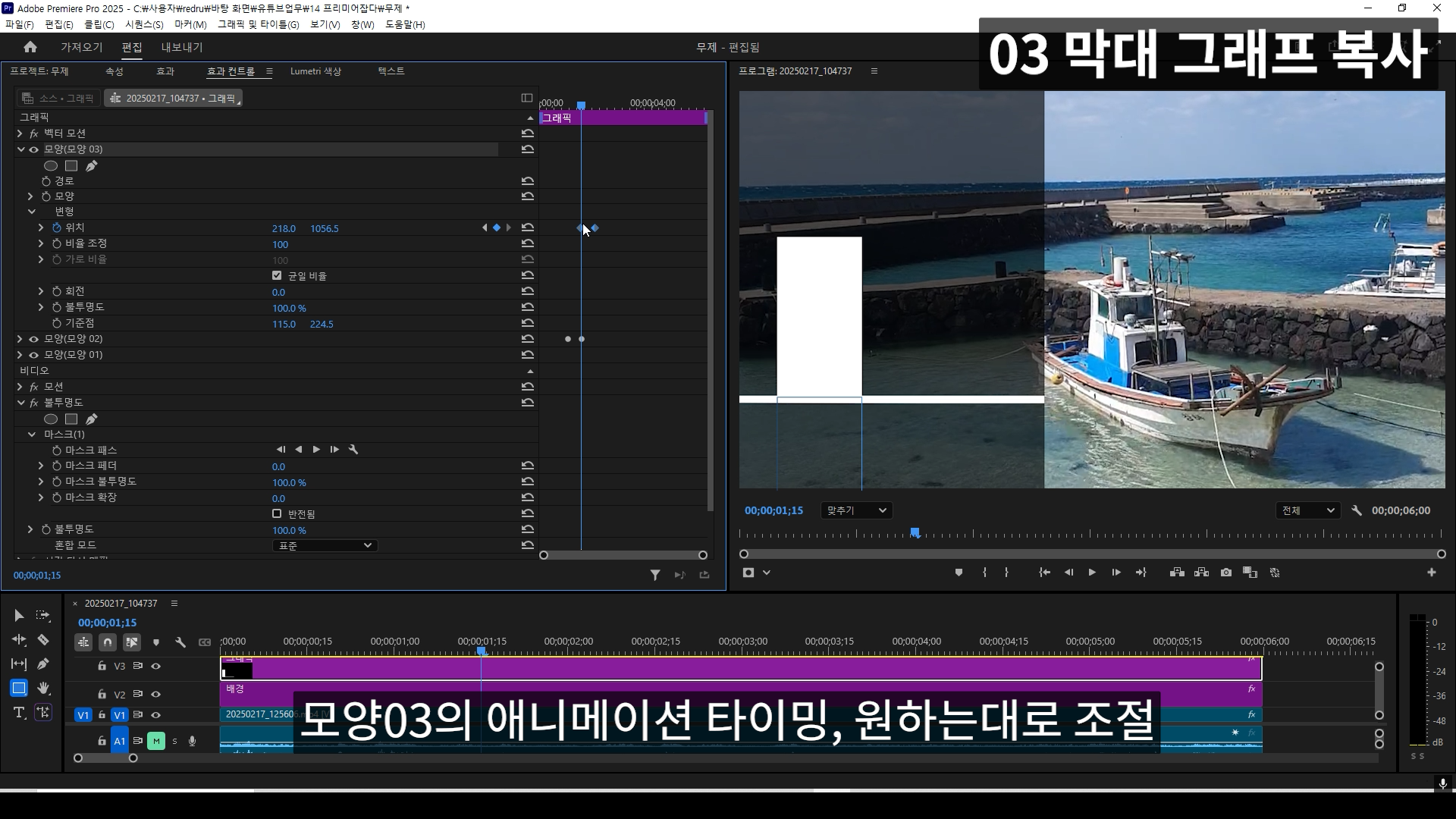
Task: Click the 위치 X value 218.0
Action: 284,228
